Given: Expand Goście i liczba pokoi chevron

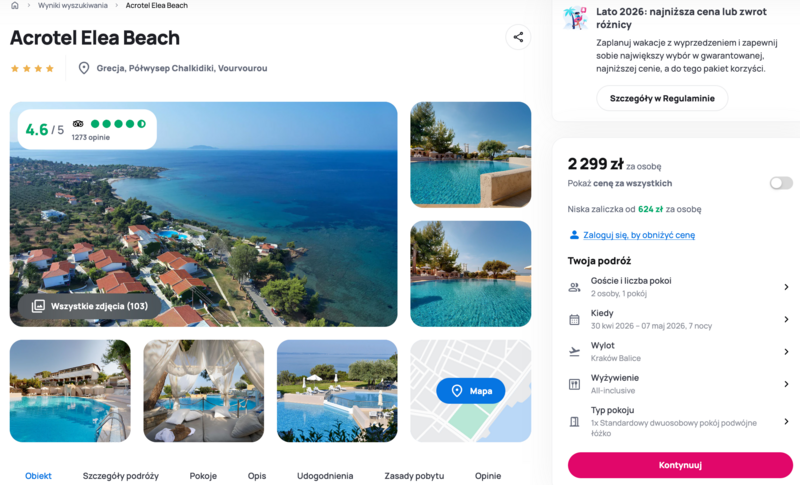Looking at the screenshot, I should [786, 287].
